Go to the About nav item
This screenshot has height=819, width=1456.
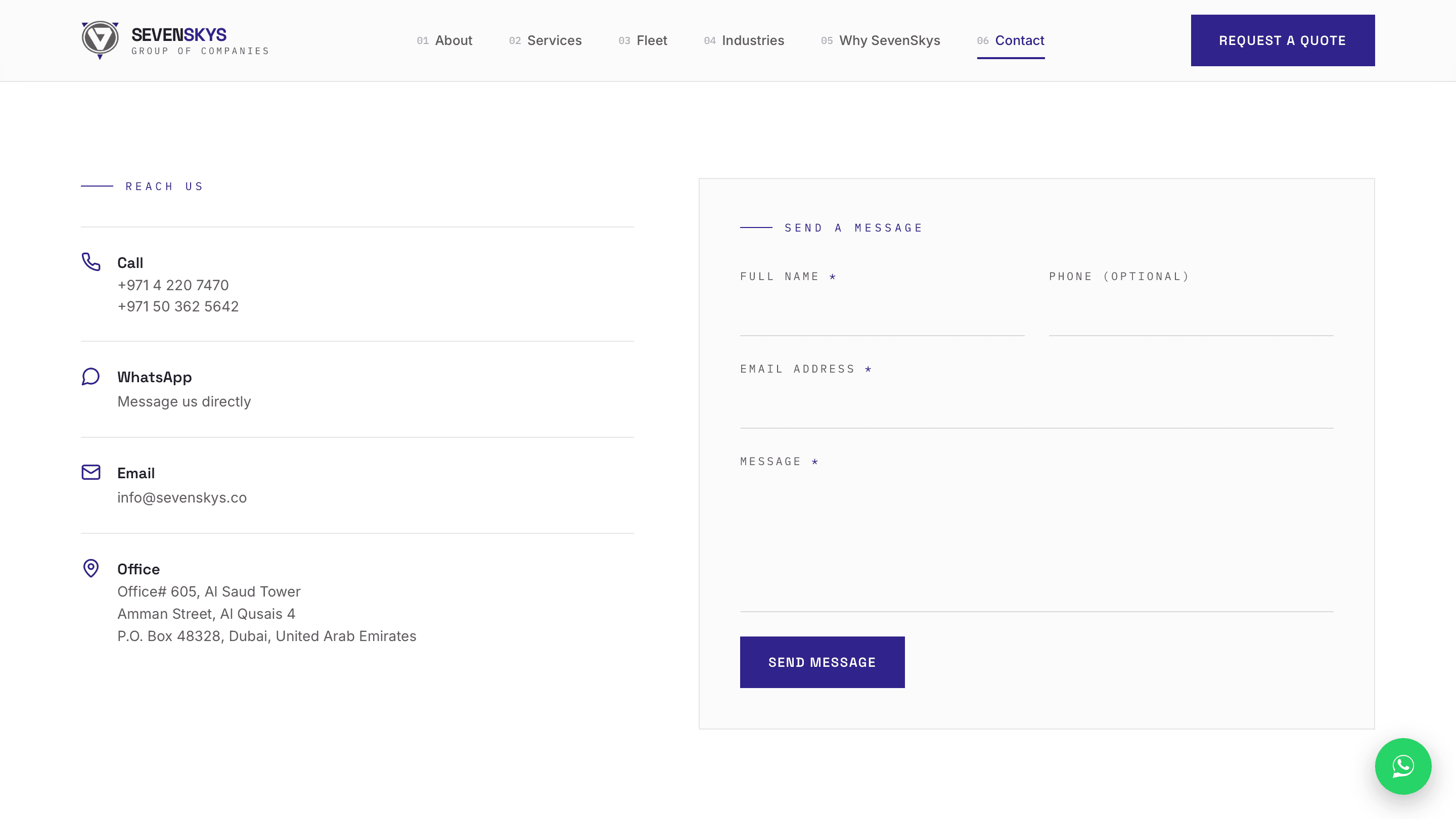click(444, 40)
